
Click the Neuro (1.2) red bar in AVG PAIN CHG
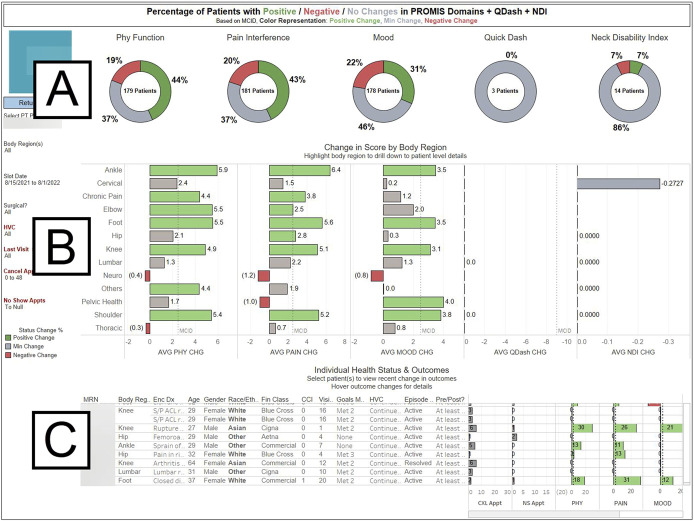click(x=264, y=276)
